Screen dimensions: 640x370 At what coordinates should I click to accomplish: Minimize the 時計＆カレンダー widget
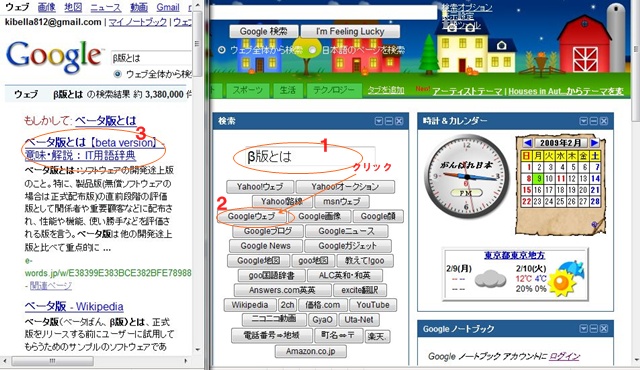(x=594, y=121)
